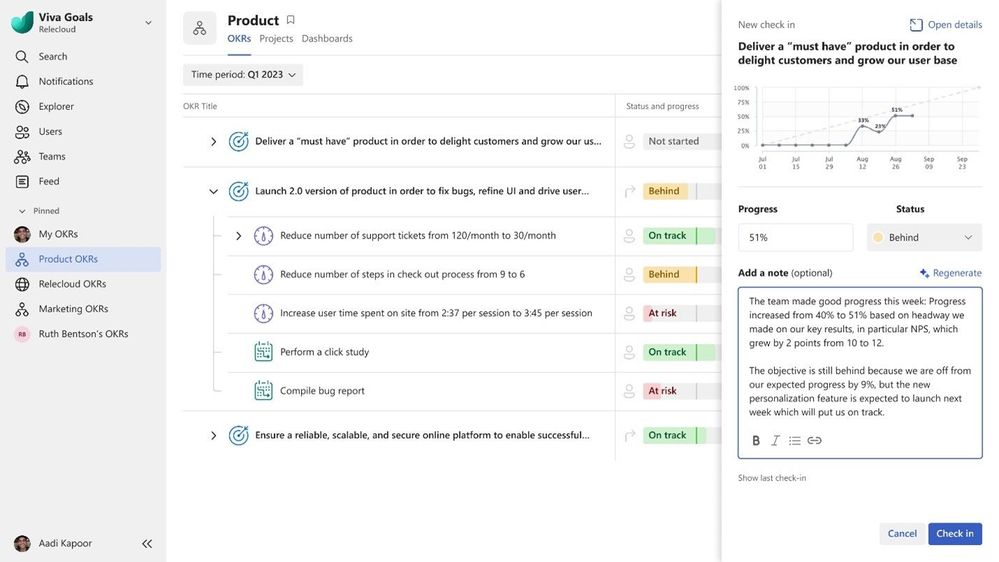The width and height of the screenshot is (999, 562).
Task: Switch to the Dashboards tab
Action: click(327, 39)
